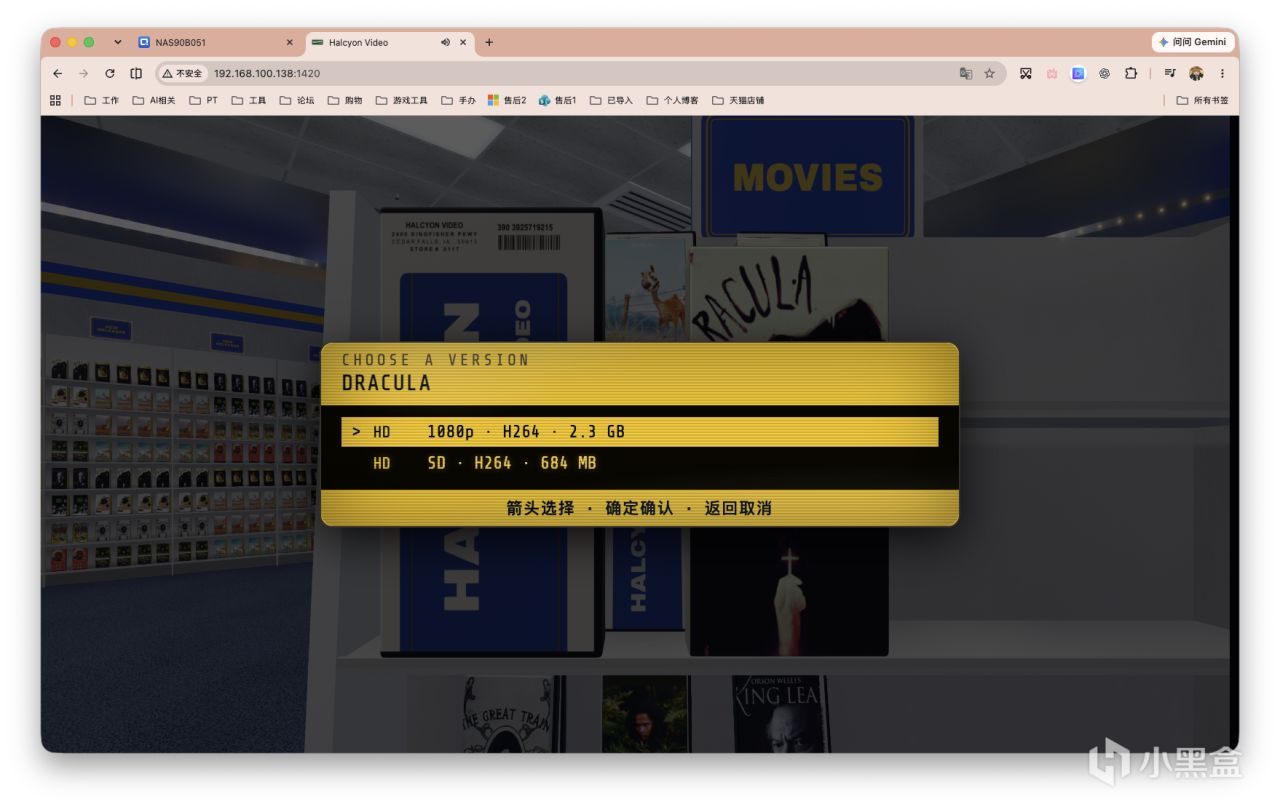This screenshot has width=1280, height=807.
Task: Click the blue square extension icon
Action: [x=1078, y=73]
